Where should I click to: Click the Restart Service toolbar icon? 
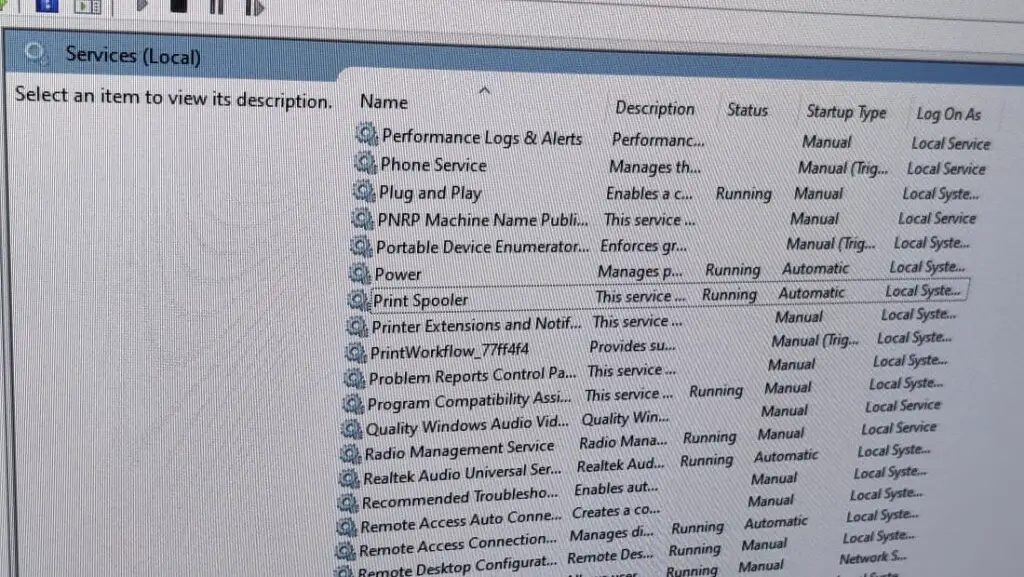(x=254, y=7)
